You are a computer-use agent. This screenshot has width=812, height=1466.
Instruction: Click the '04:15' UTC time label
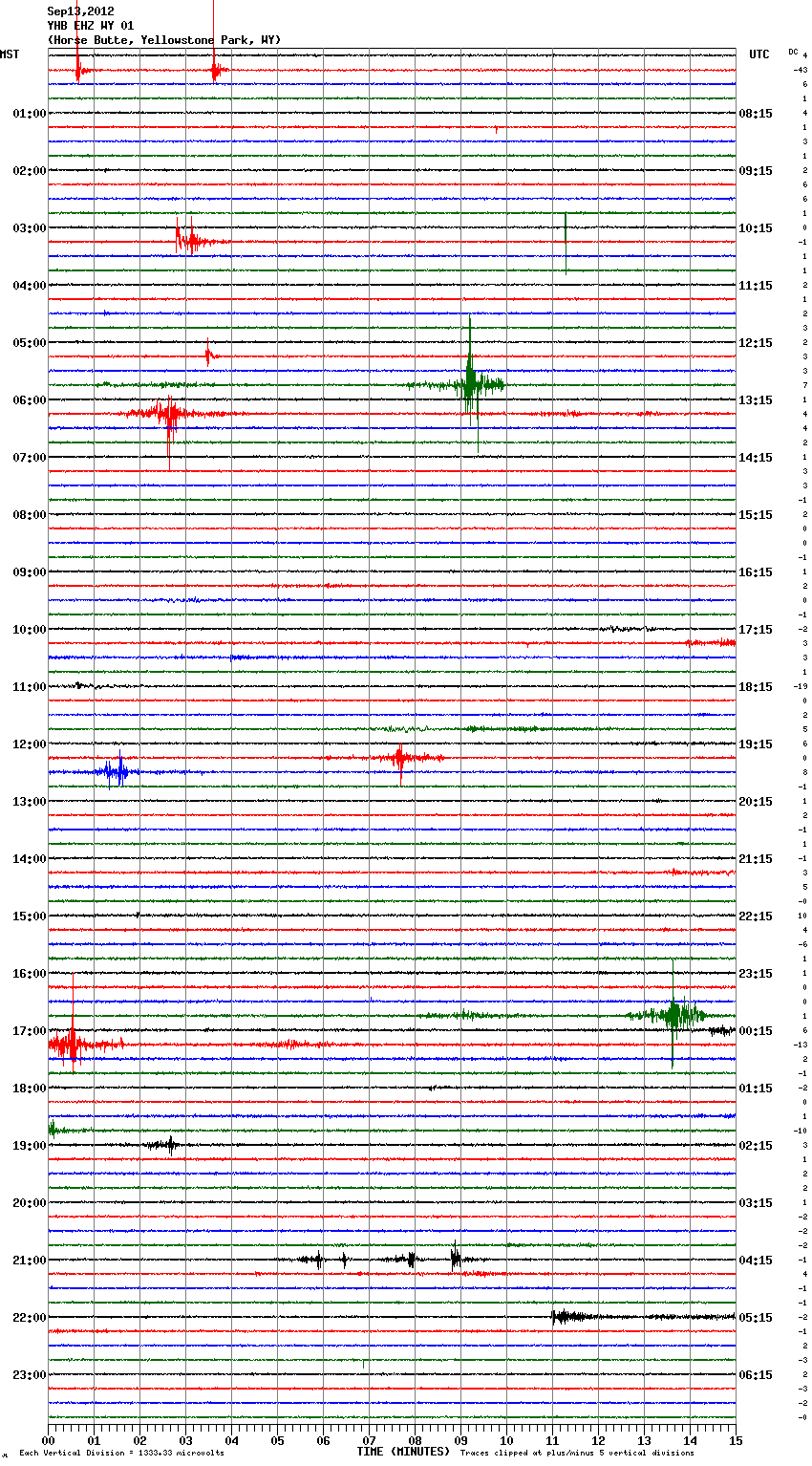(756, 1261)
